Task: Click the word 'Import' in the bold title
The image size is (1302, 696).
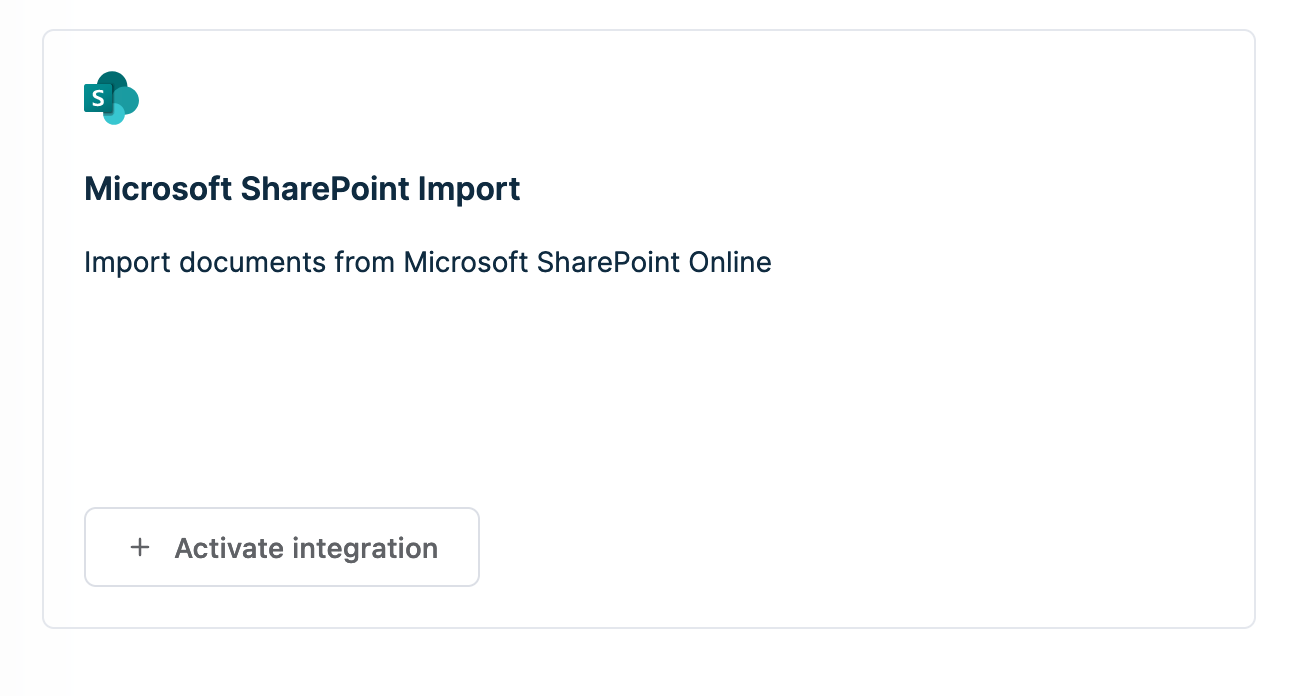Action: tap(464, 188)
